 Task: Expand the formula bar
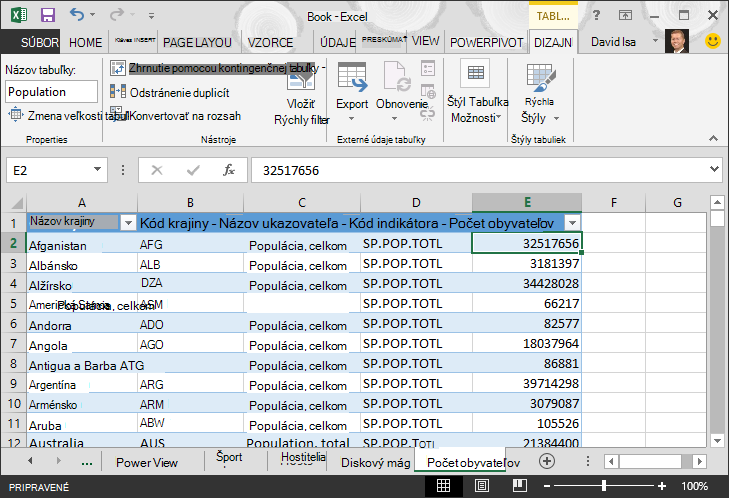[715, 169]
